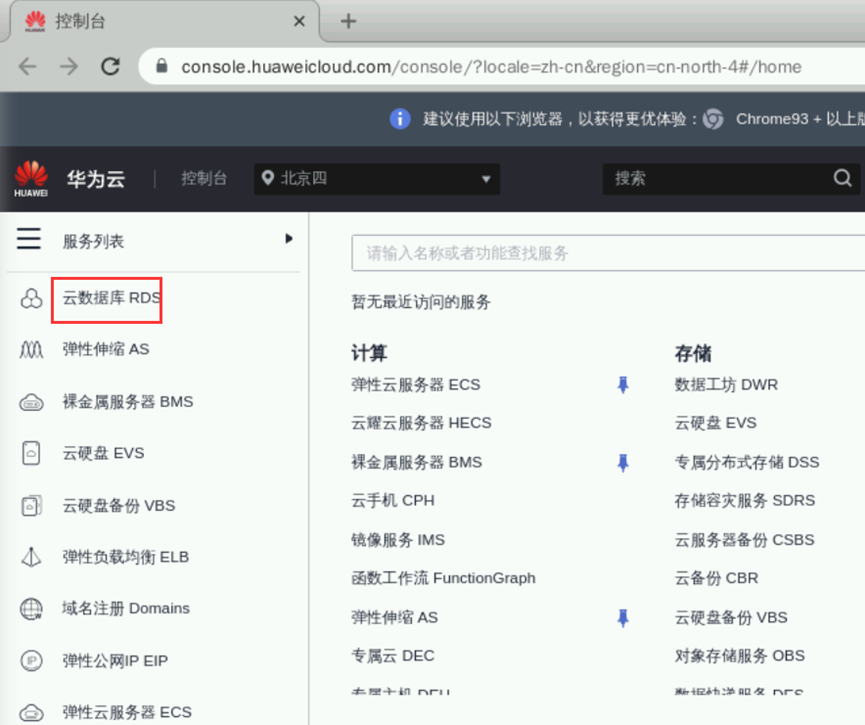Click the header 搜索 search field
The height and width of the screenshot is (725, 865).
731,179
